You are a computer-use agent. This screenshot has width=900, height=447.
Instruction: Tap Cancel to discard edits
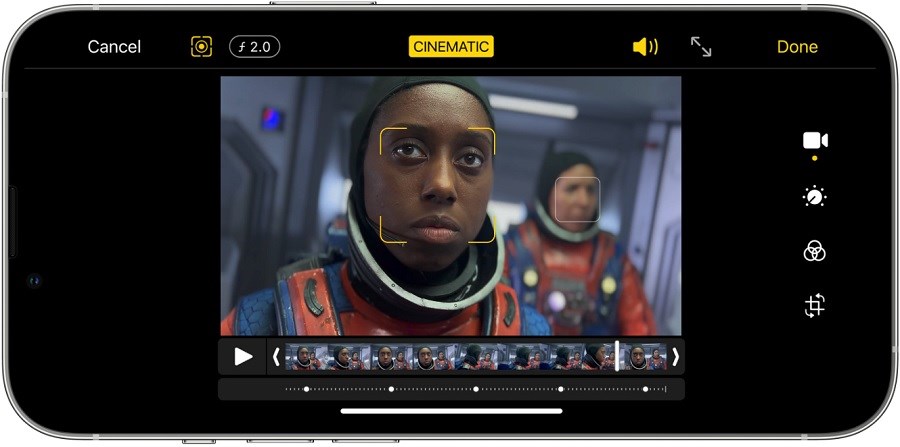(114, 47)
